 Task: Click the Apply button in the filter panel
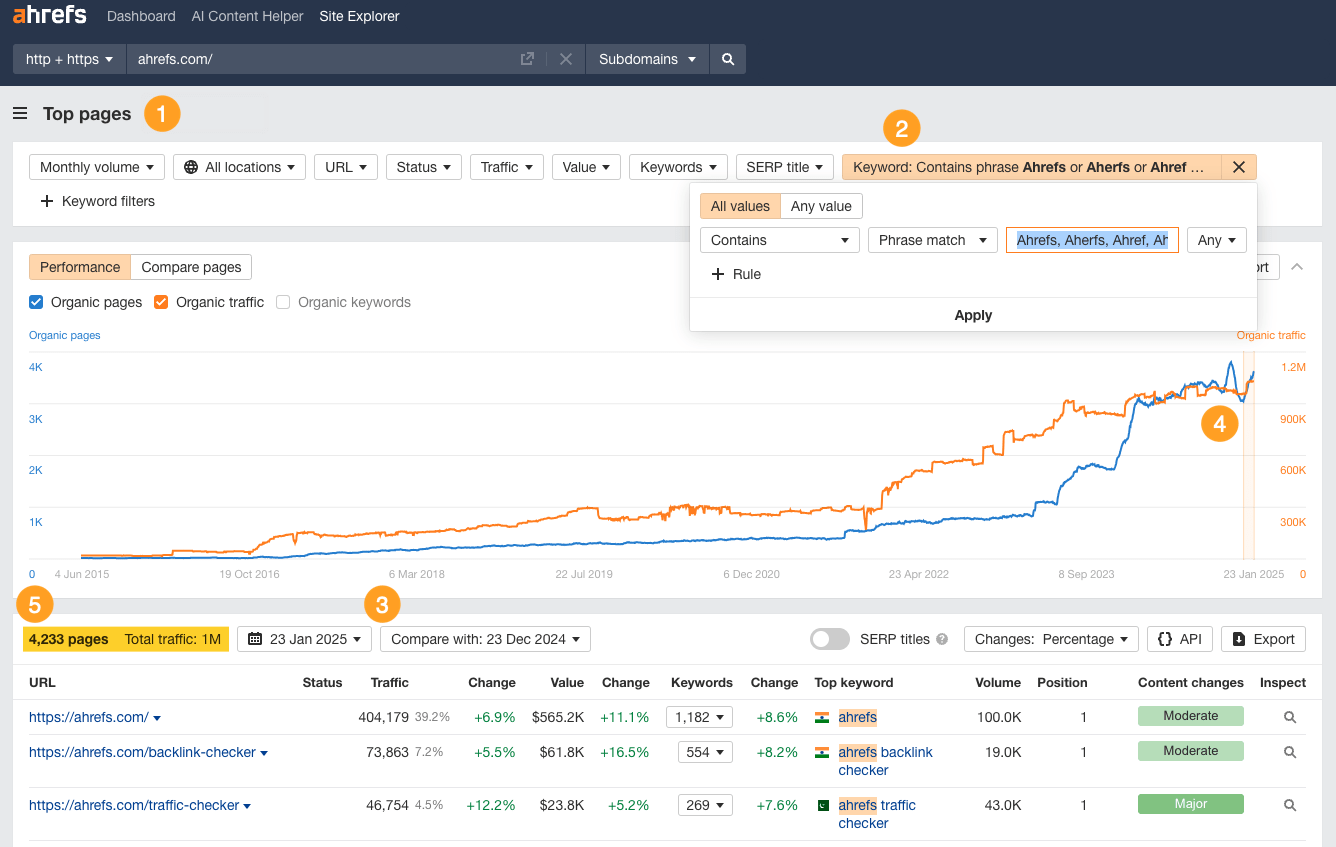(x=972, y=315)
